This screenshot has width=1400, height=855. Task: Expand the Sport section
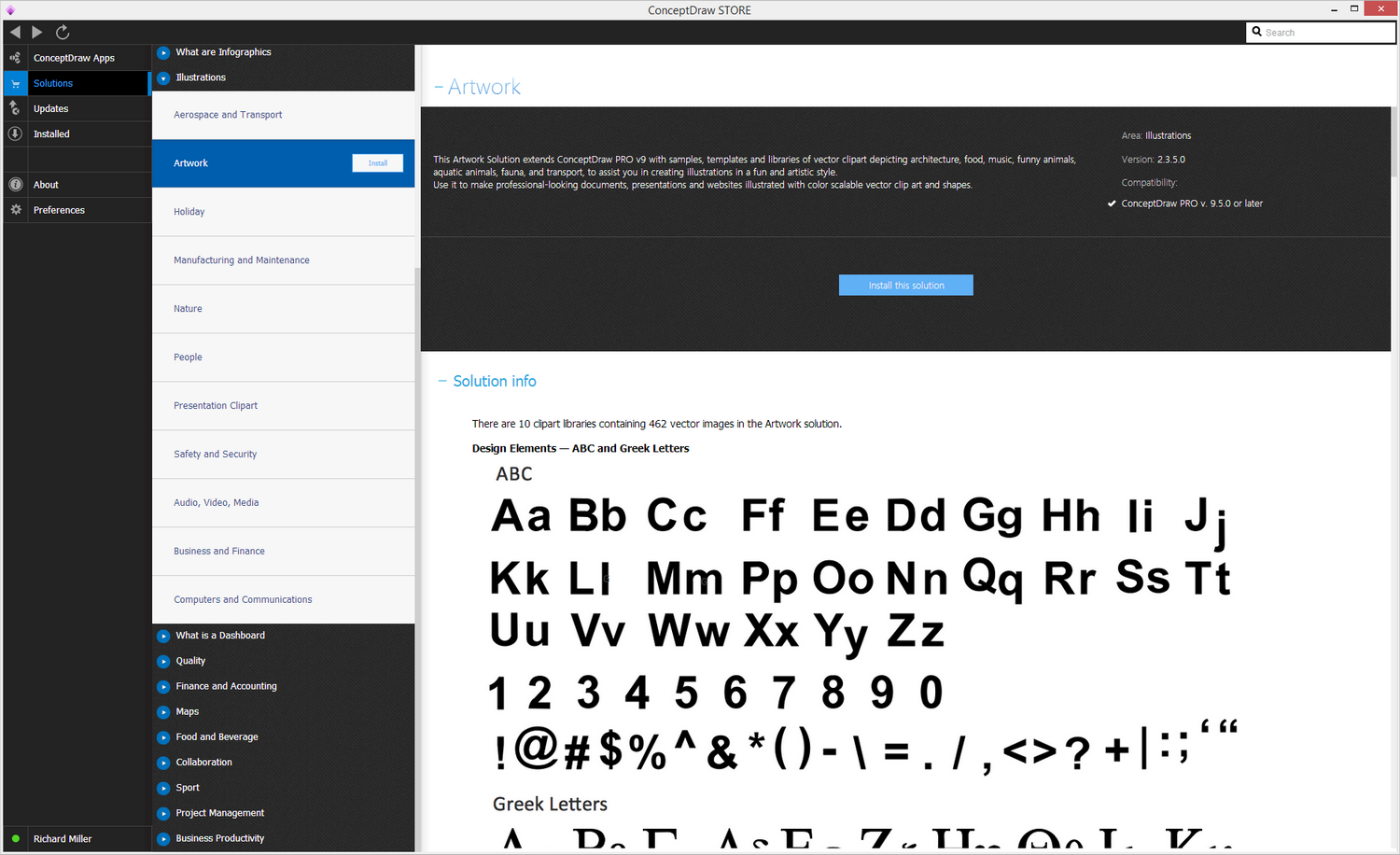click(x=163, y=788)
